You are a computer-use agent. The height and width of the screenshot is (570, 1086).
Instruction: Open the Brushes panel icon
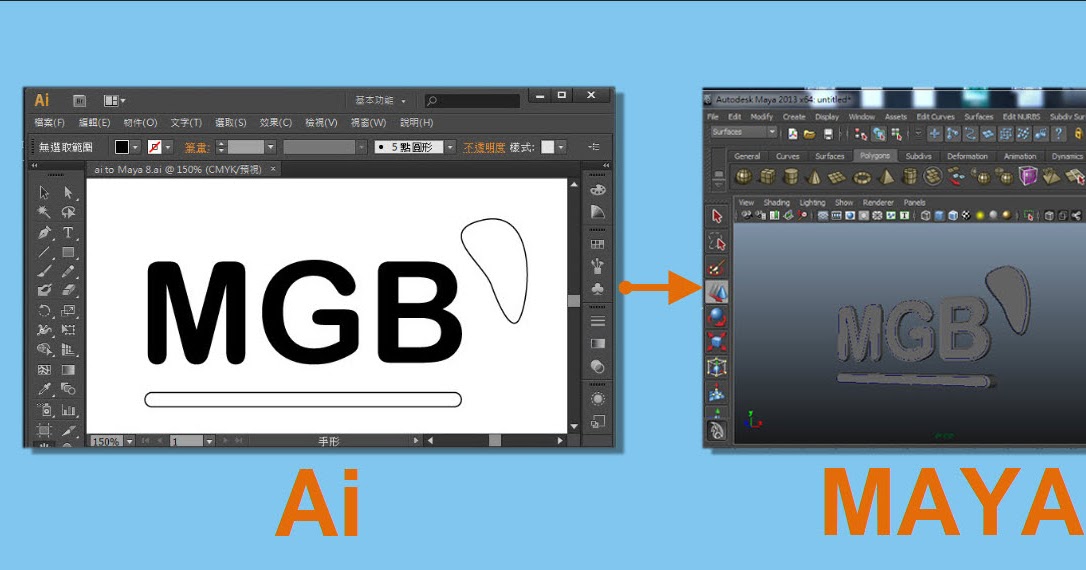(598, 266)
